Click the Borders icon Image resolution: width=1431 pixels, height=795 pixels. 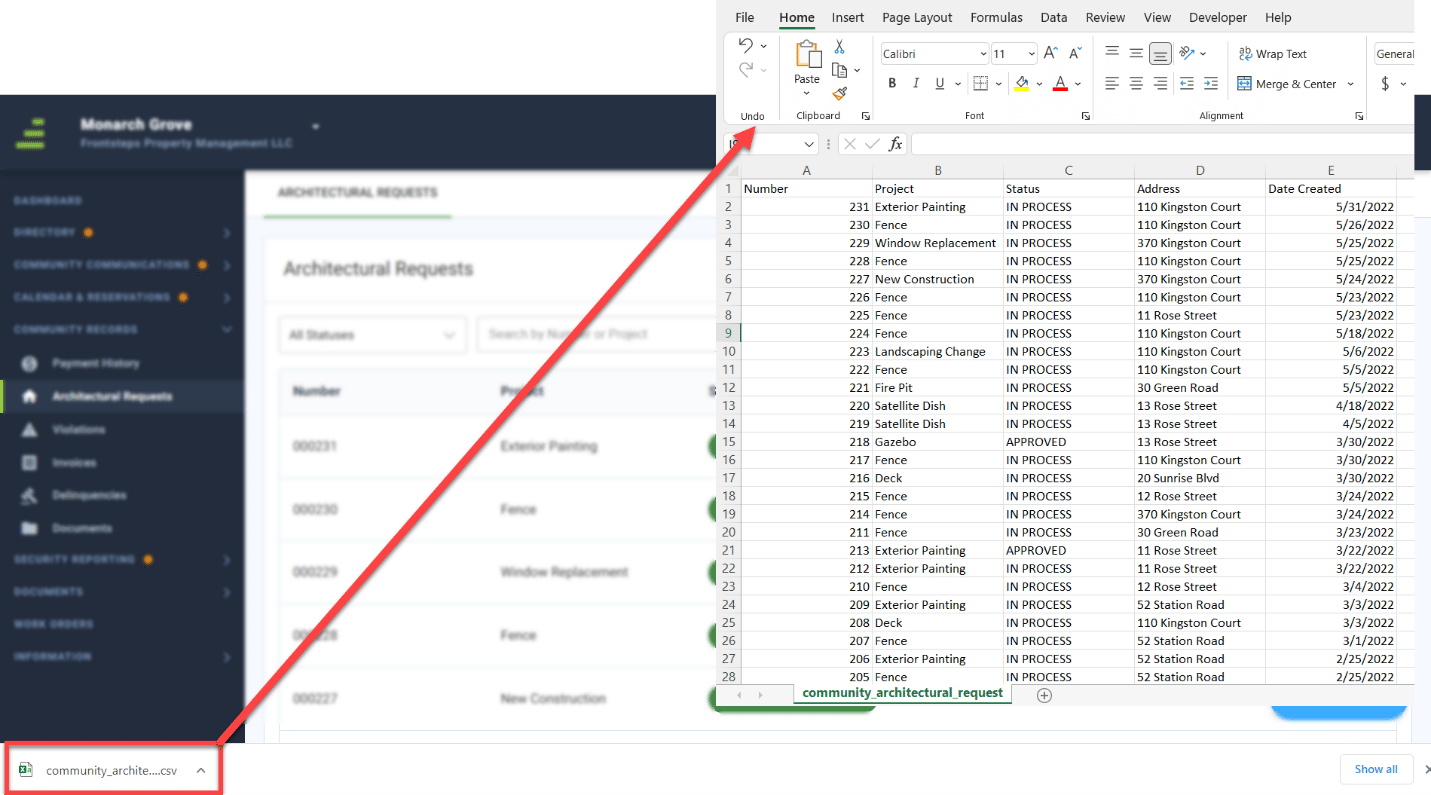[981, 83]
